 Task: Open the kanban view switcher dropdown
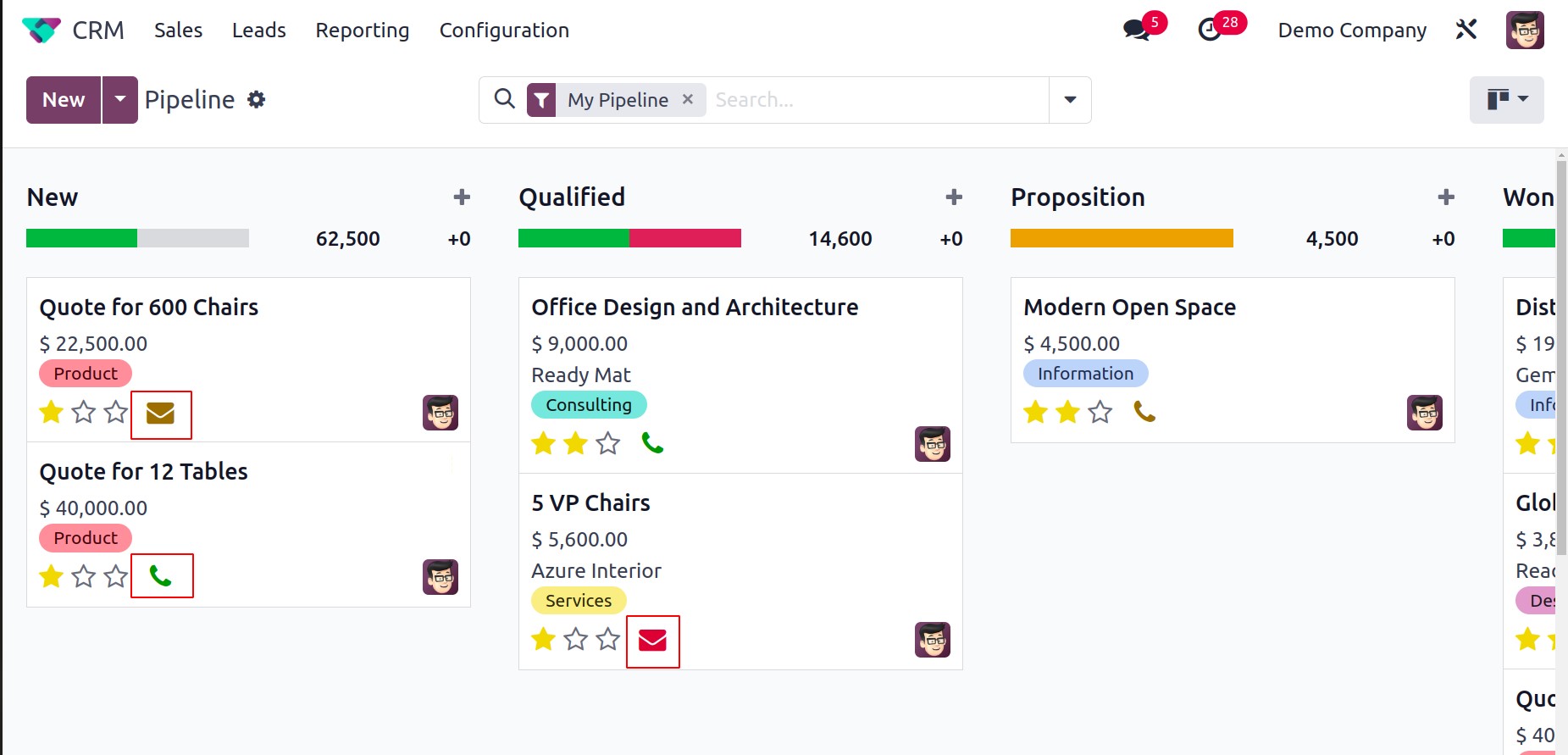click(1507, 100)
